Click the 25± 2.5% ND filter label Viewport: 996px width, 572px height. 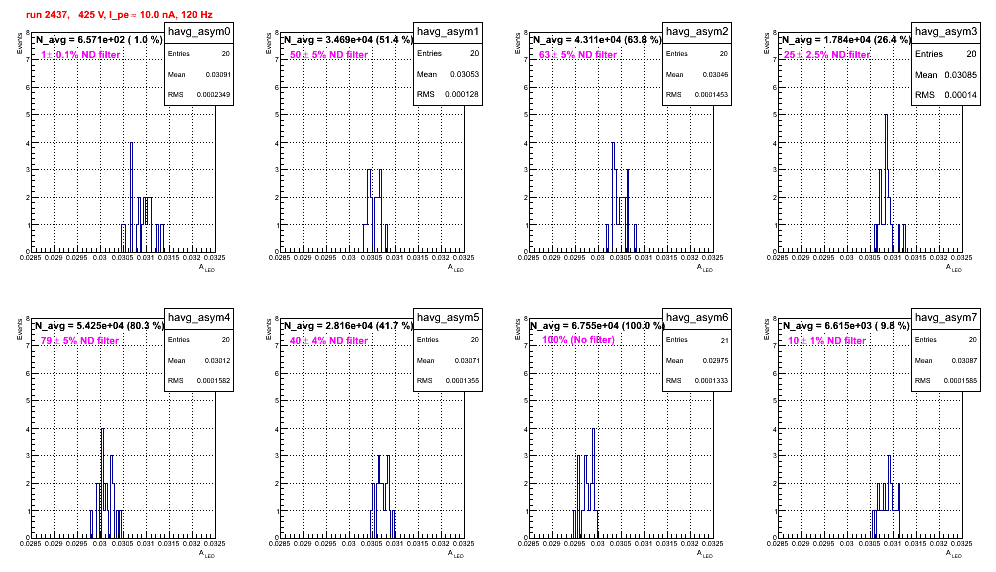[826, 55]
